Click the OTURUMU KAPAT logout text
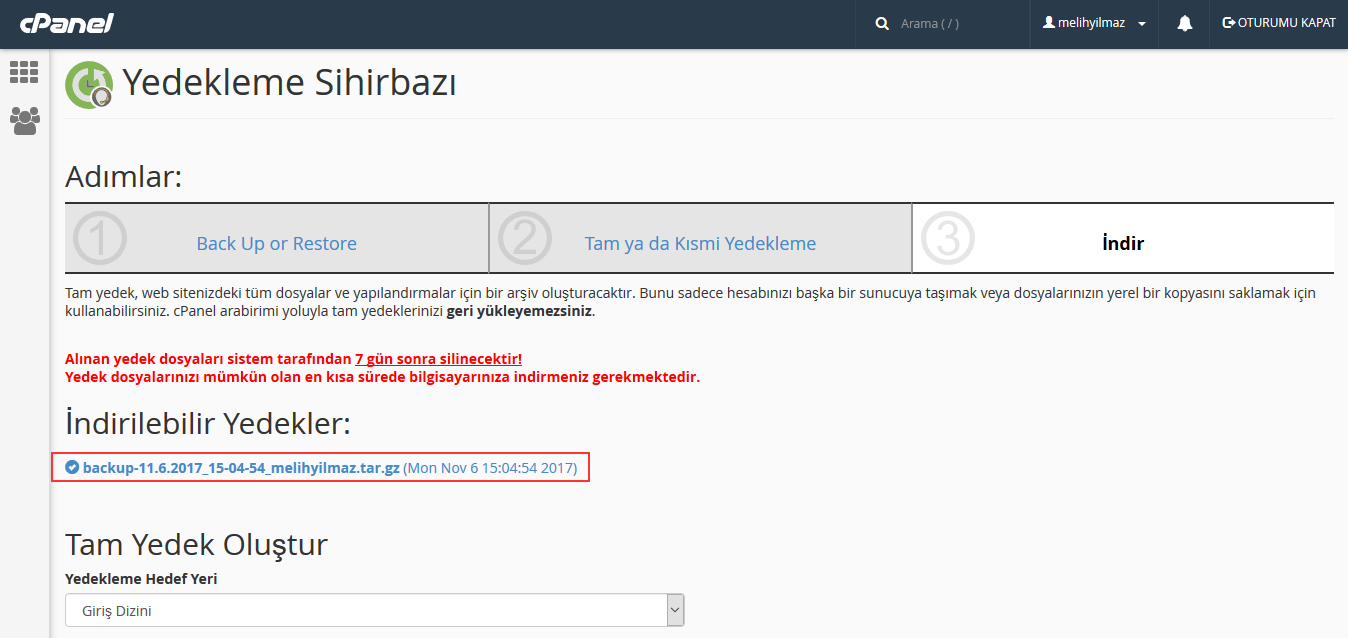The width and height of the screenshot is (1348, 638). [x=1286, y=23]
